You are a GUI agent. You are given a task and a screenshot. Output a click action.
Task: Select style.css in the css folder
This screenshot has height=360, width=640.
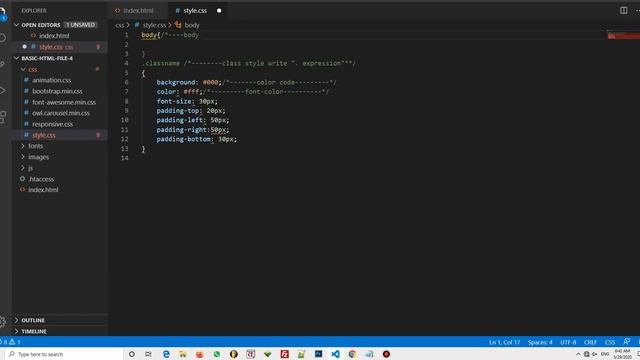tap(60, 135)
